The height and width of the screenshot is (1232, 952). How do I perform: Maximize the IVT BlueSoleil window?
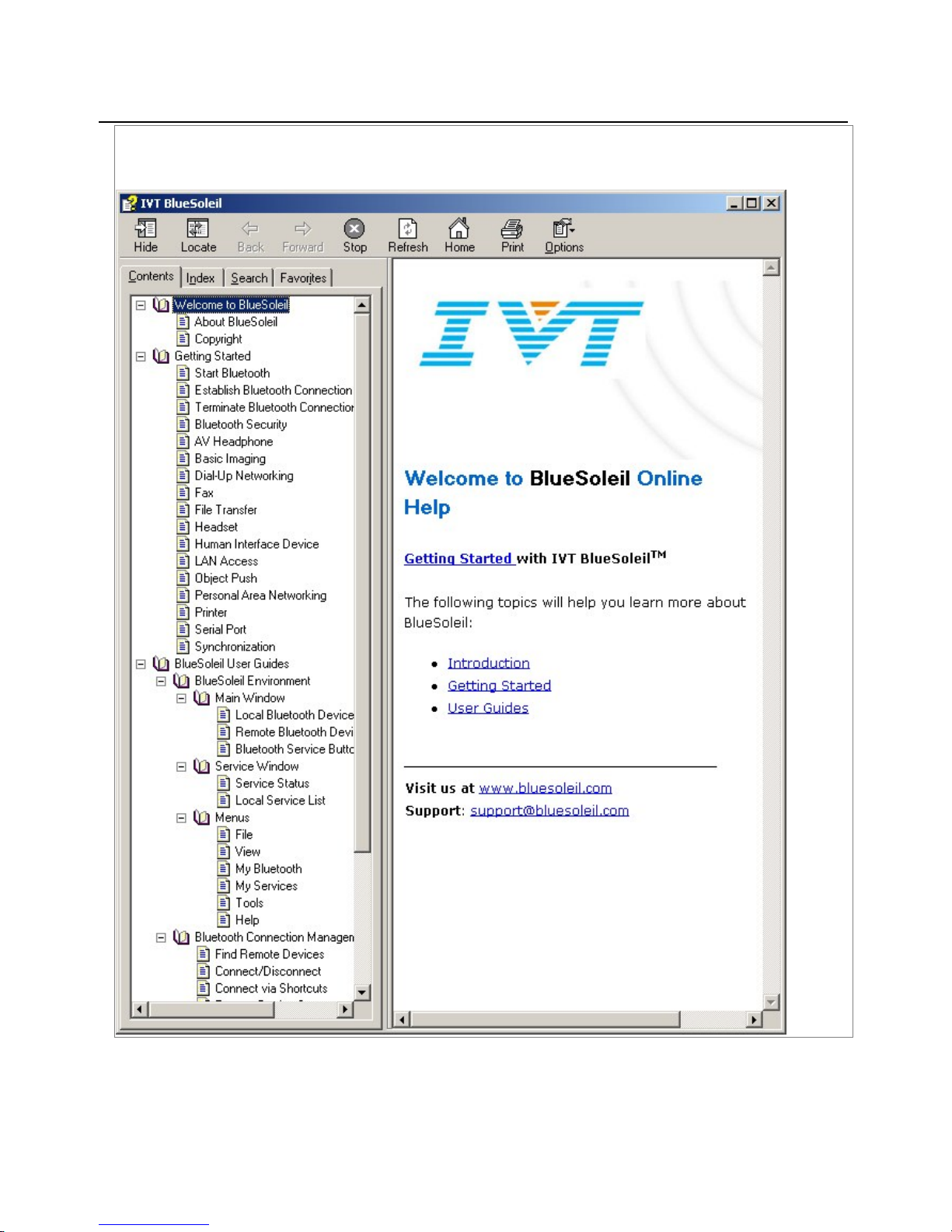(x=751, y=203)
